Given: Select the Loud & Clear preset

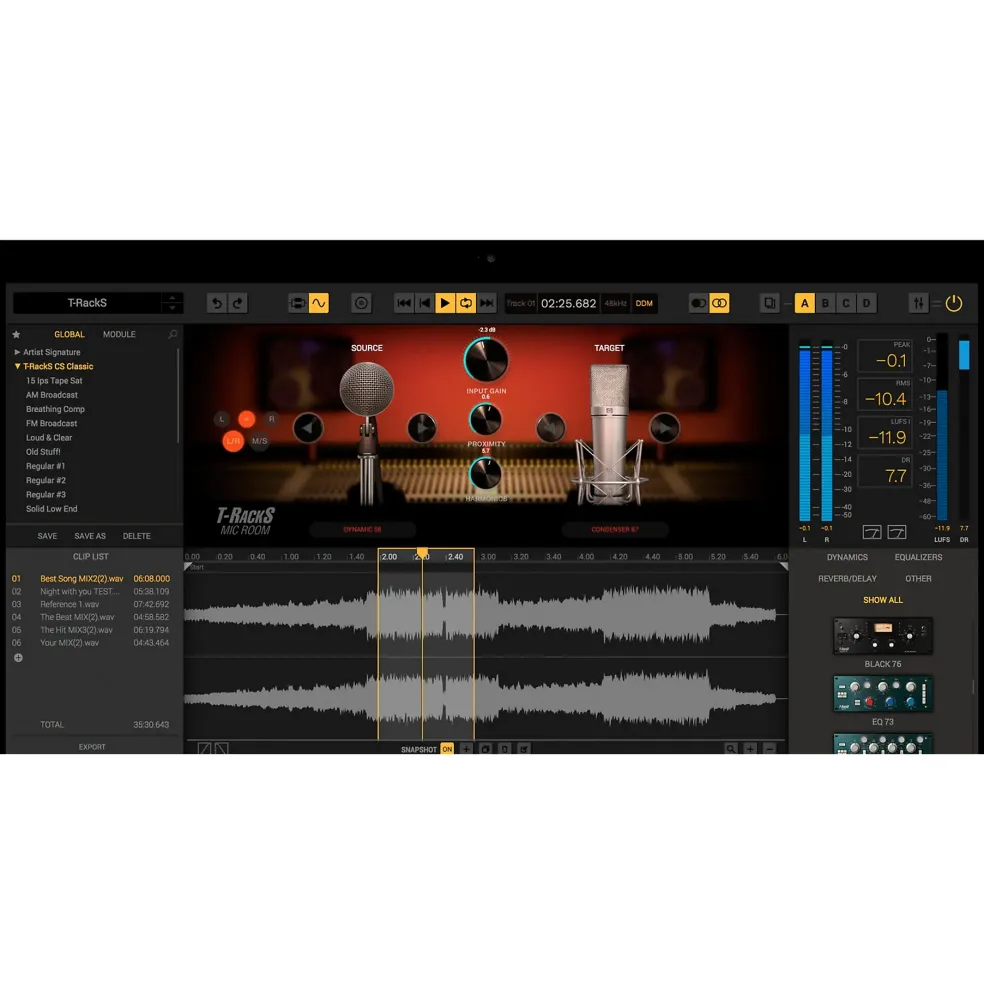Looking at the screenshot, I should click(49, 438).
